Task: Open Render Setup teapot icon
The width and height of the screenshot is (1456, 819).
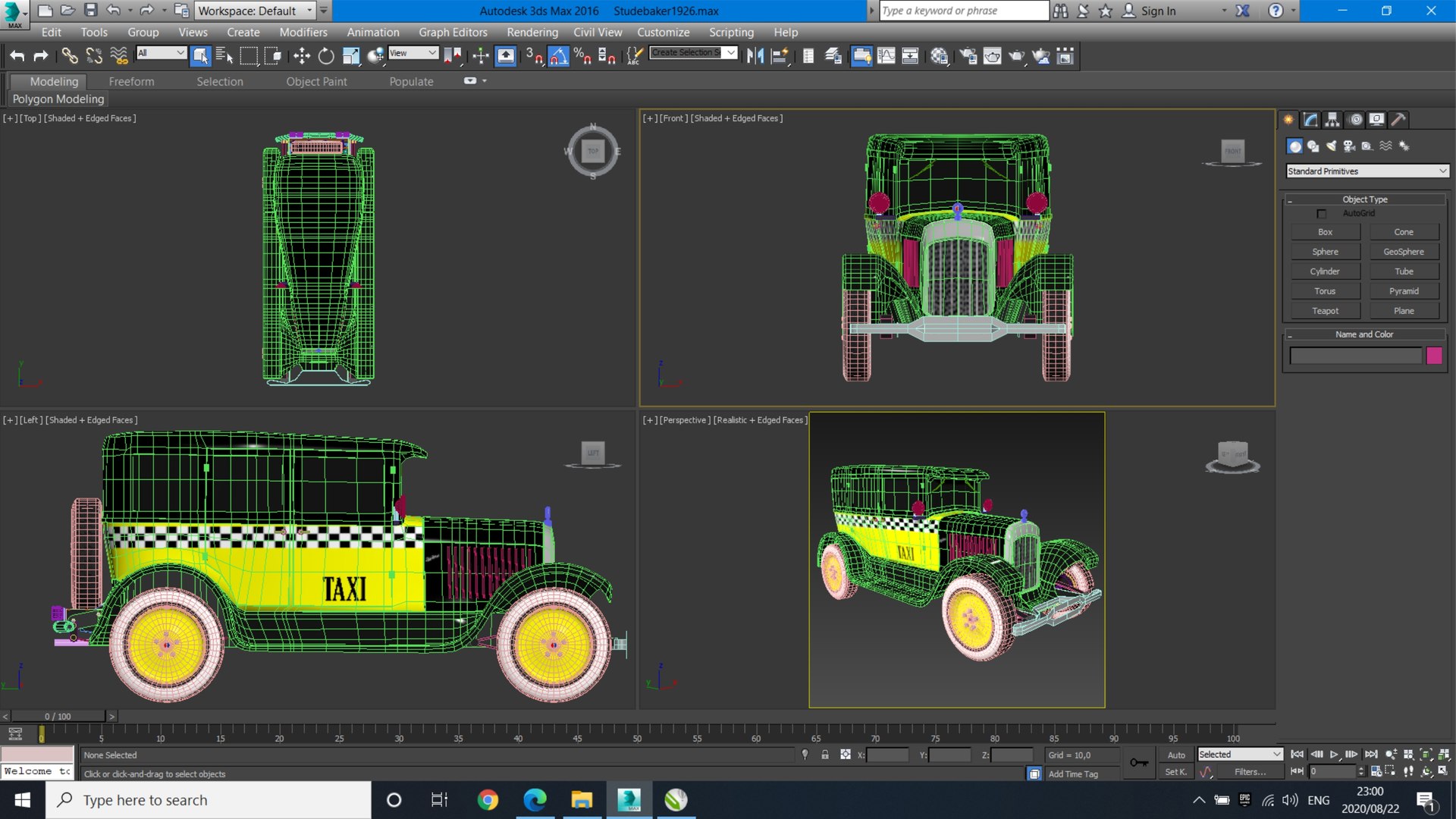Action: 968,55
